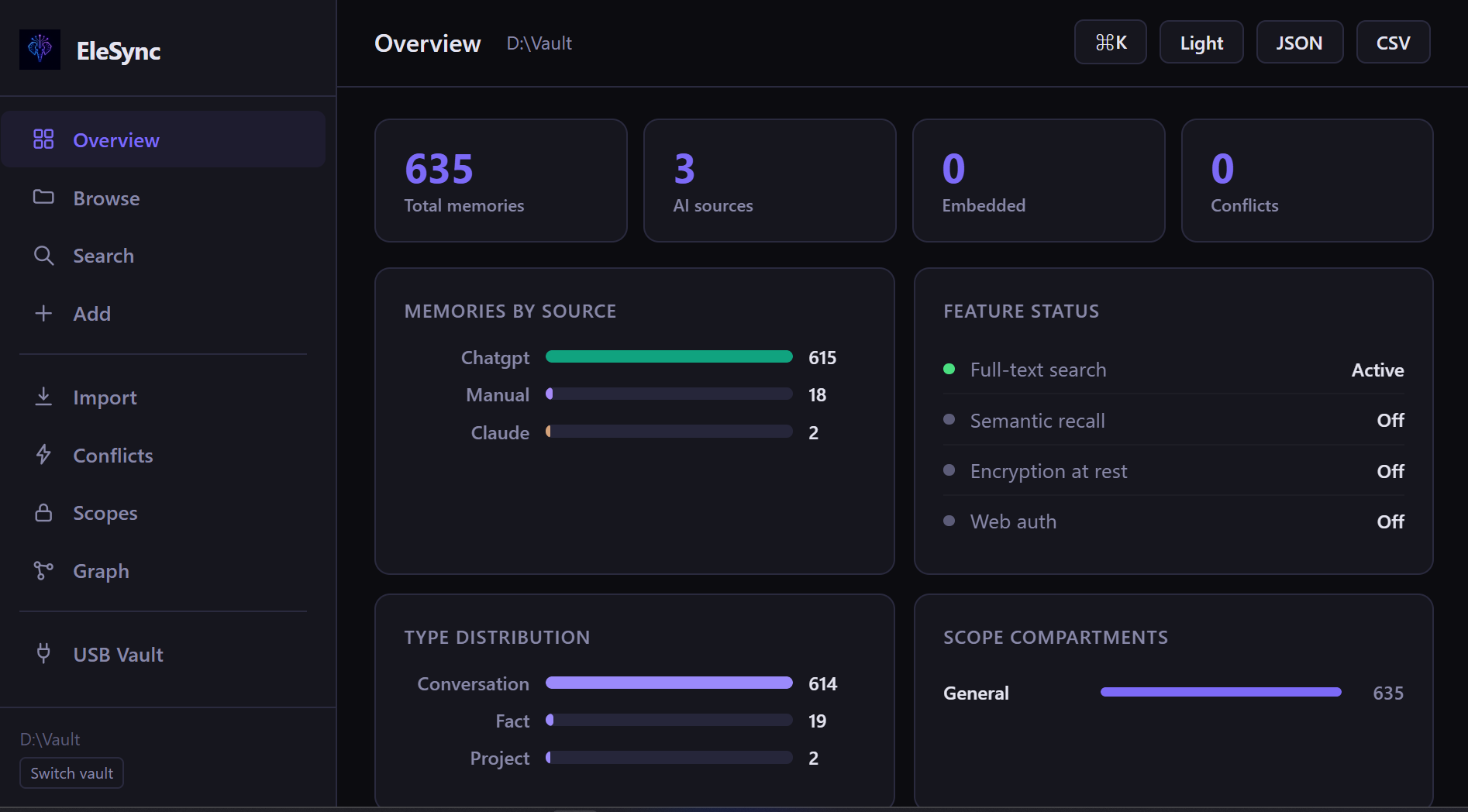Select Add label in the sidebar

click(91, 314)
